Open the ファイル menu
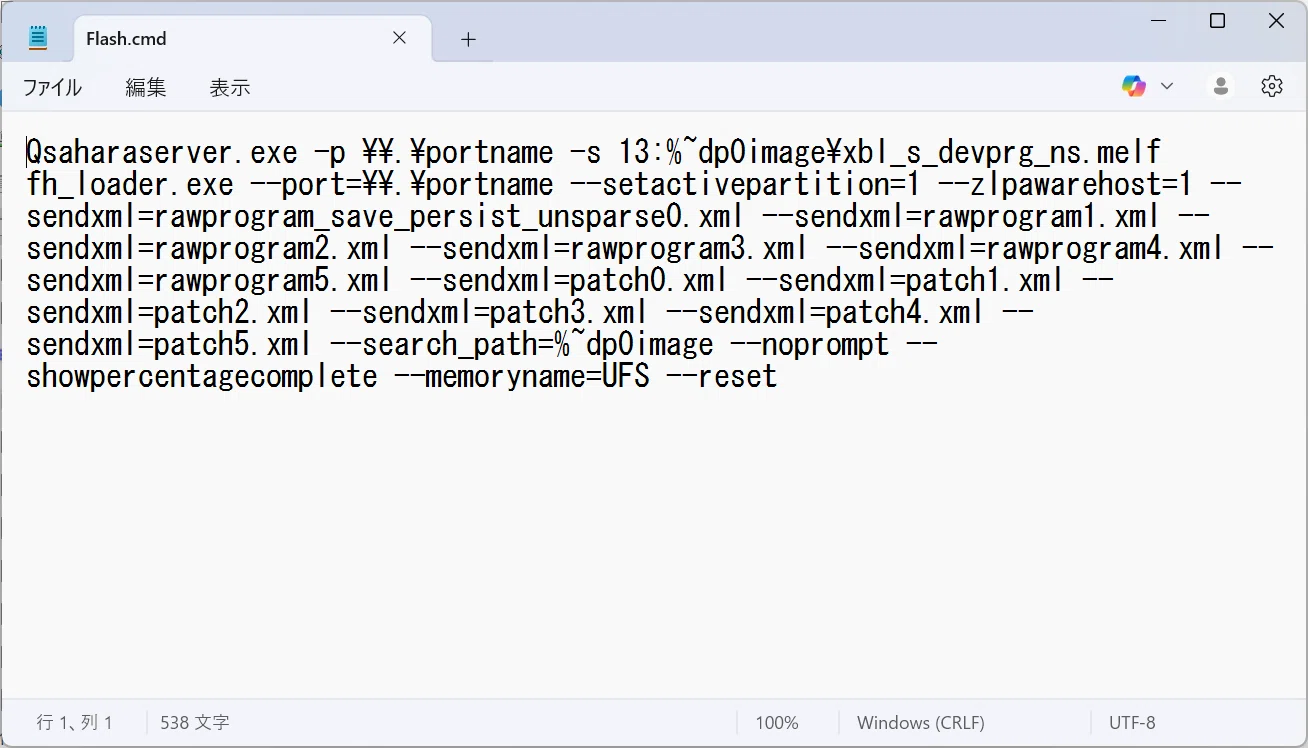This screenshot has width=1308, height=748. 52,87
